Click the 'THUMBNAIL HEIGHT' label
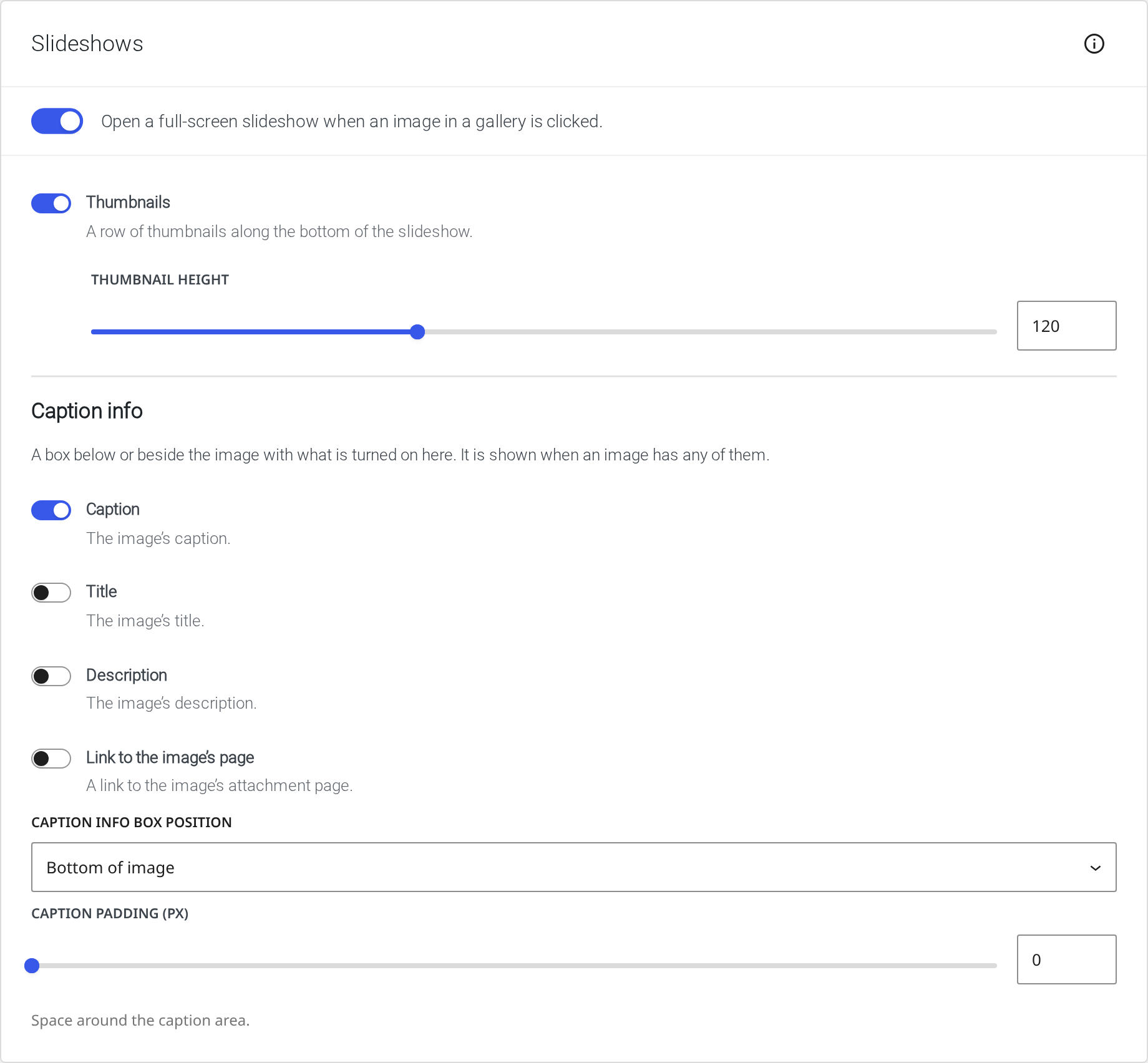Viewport: 1148px width, 1063px height. 160,279
